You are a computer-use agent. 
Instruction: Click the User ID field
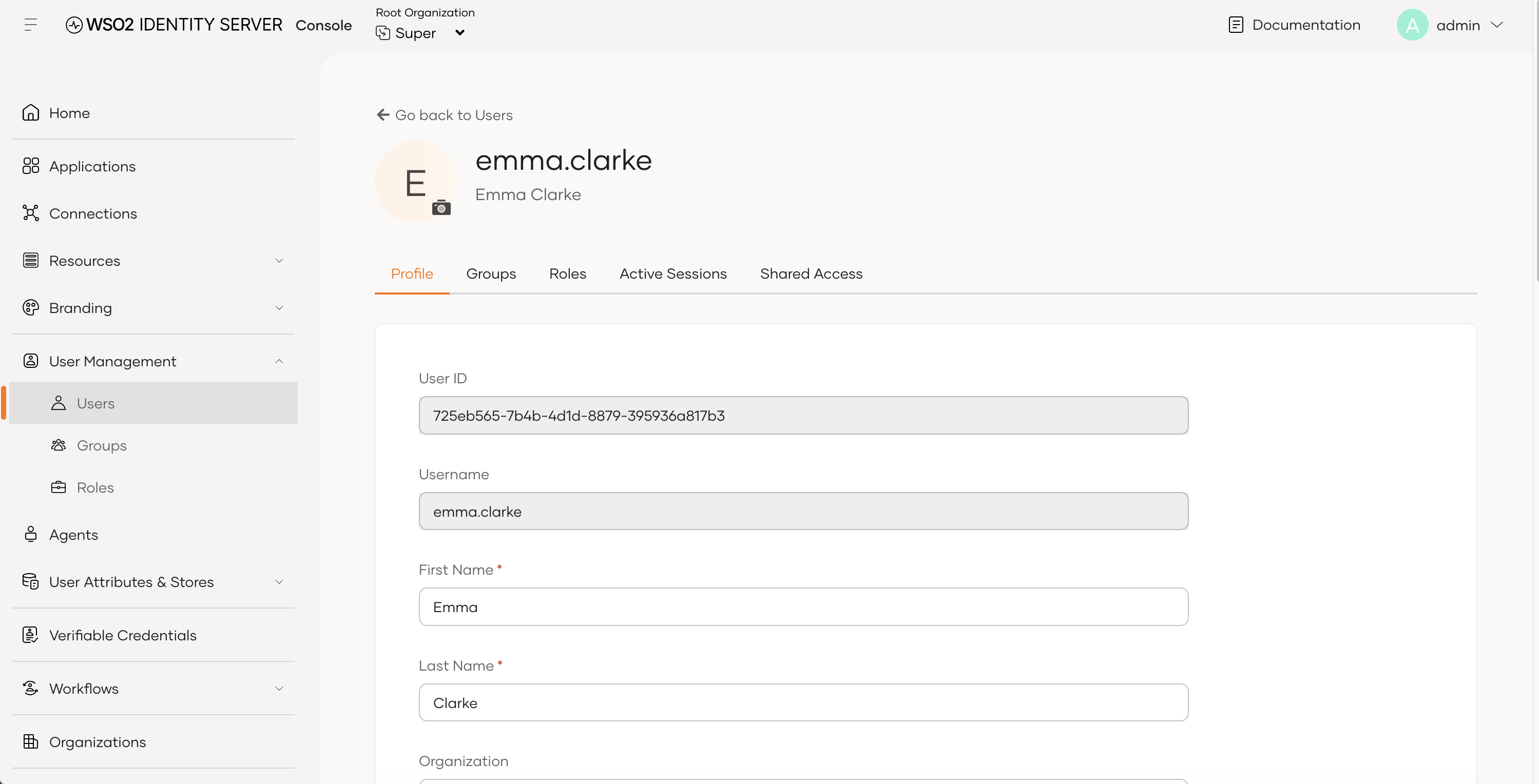click(x=803, y=415)
